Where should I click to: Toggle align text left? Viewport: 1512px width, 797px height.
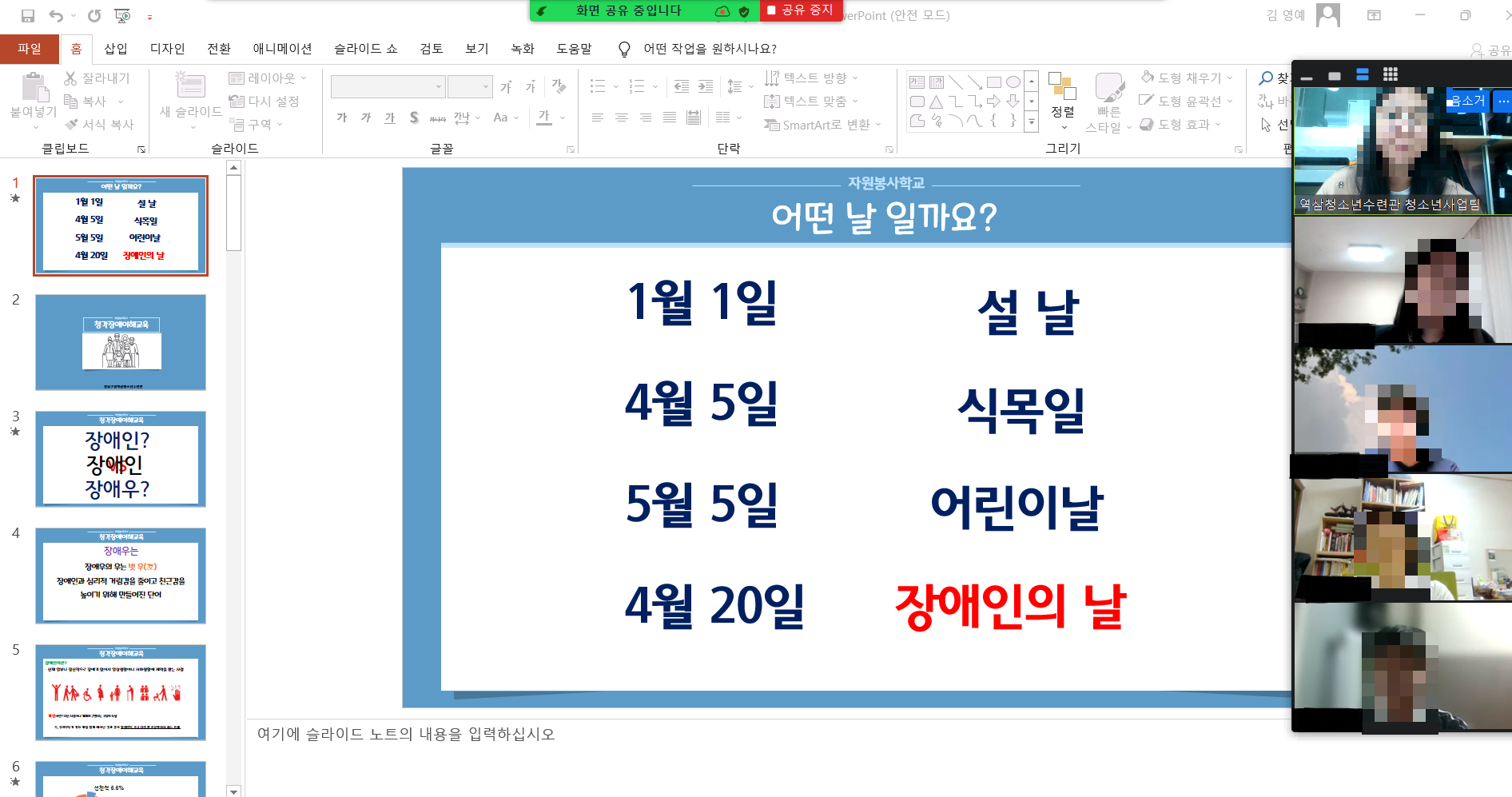click(598, 118)
